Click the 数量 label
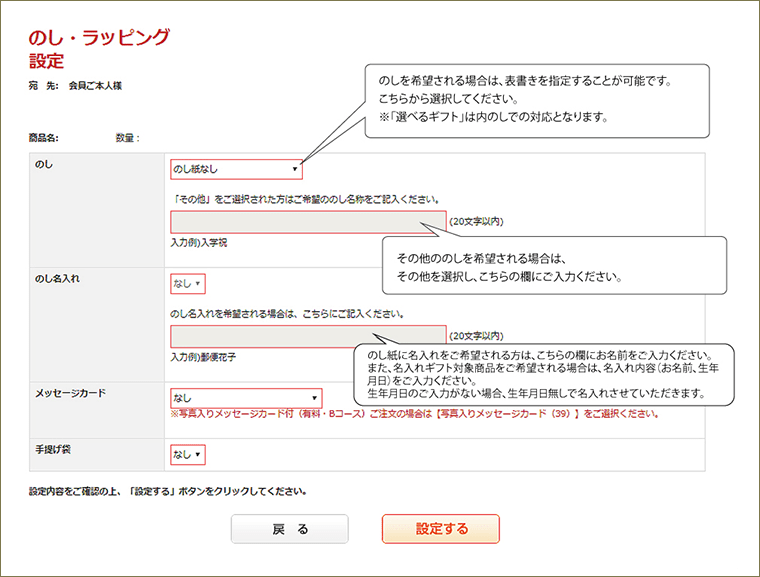 point(127,138)
